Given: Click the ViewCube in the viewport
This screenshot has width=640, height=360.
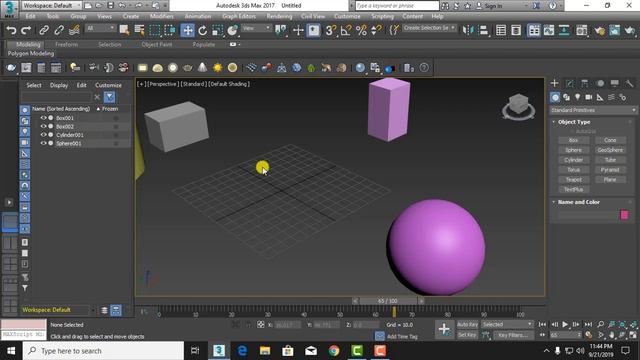Looking at the screenshot, I should pos(519,105).
